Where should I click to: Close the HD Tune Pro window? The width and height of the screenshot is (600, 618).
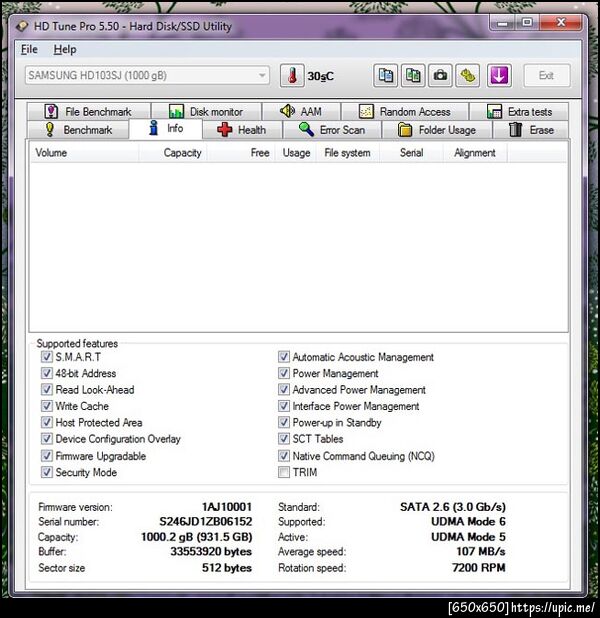coord(561,23)
